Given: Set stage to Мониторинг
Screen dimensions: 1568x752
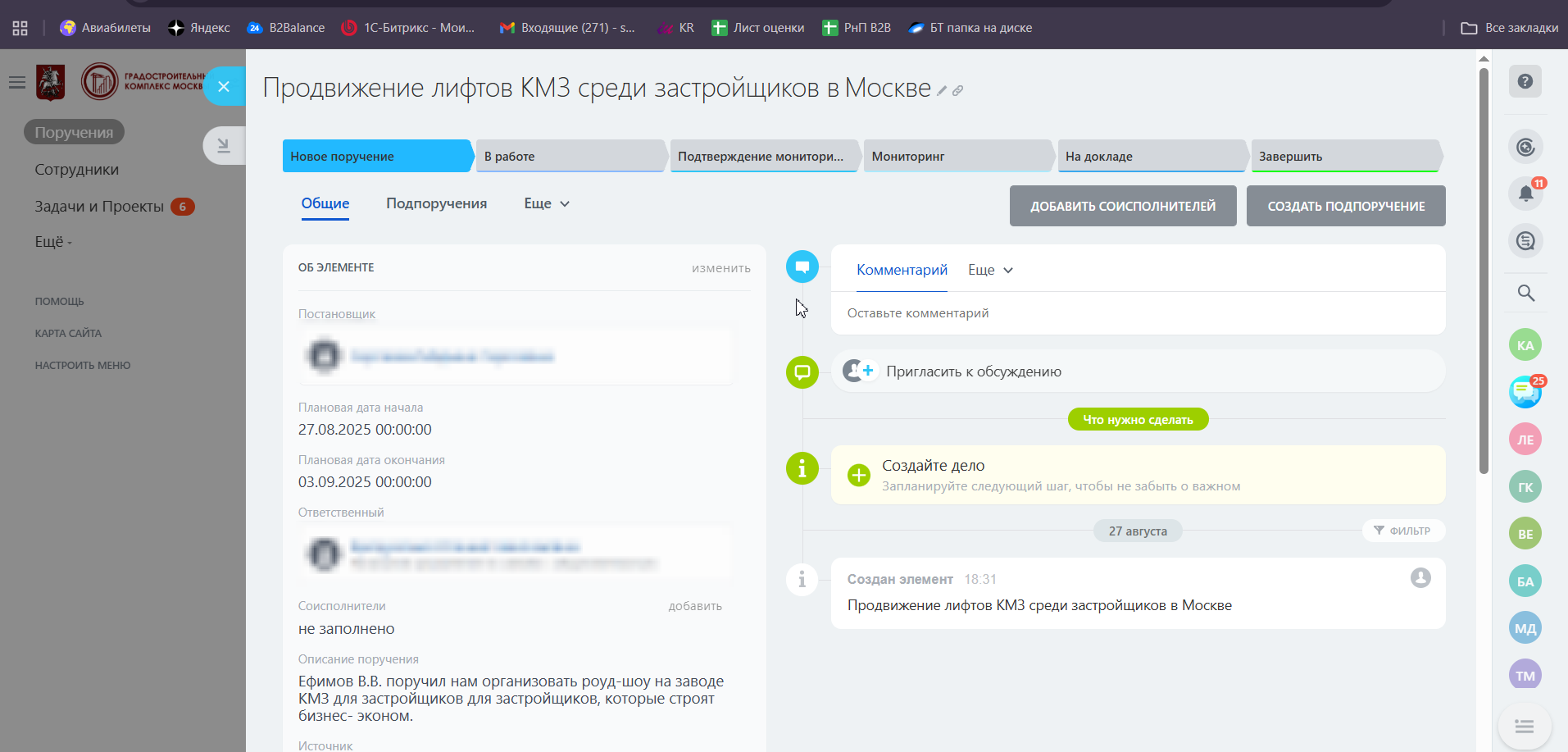Looking at the screenshot, I should click(x=958, y=156).
